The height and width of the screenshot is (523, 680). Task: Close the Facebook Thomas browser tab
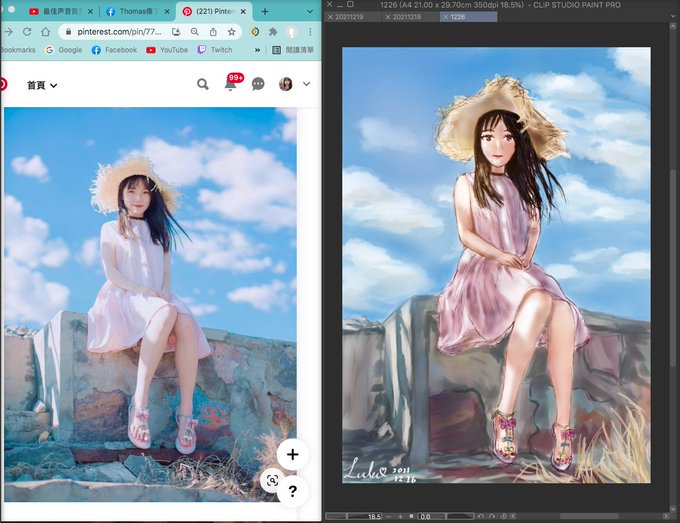167,12
